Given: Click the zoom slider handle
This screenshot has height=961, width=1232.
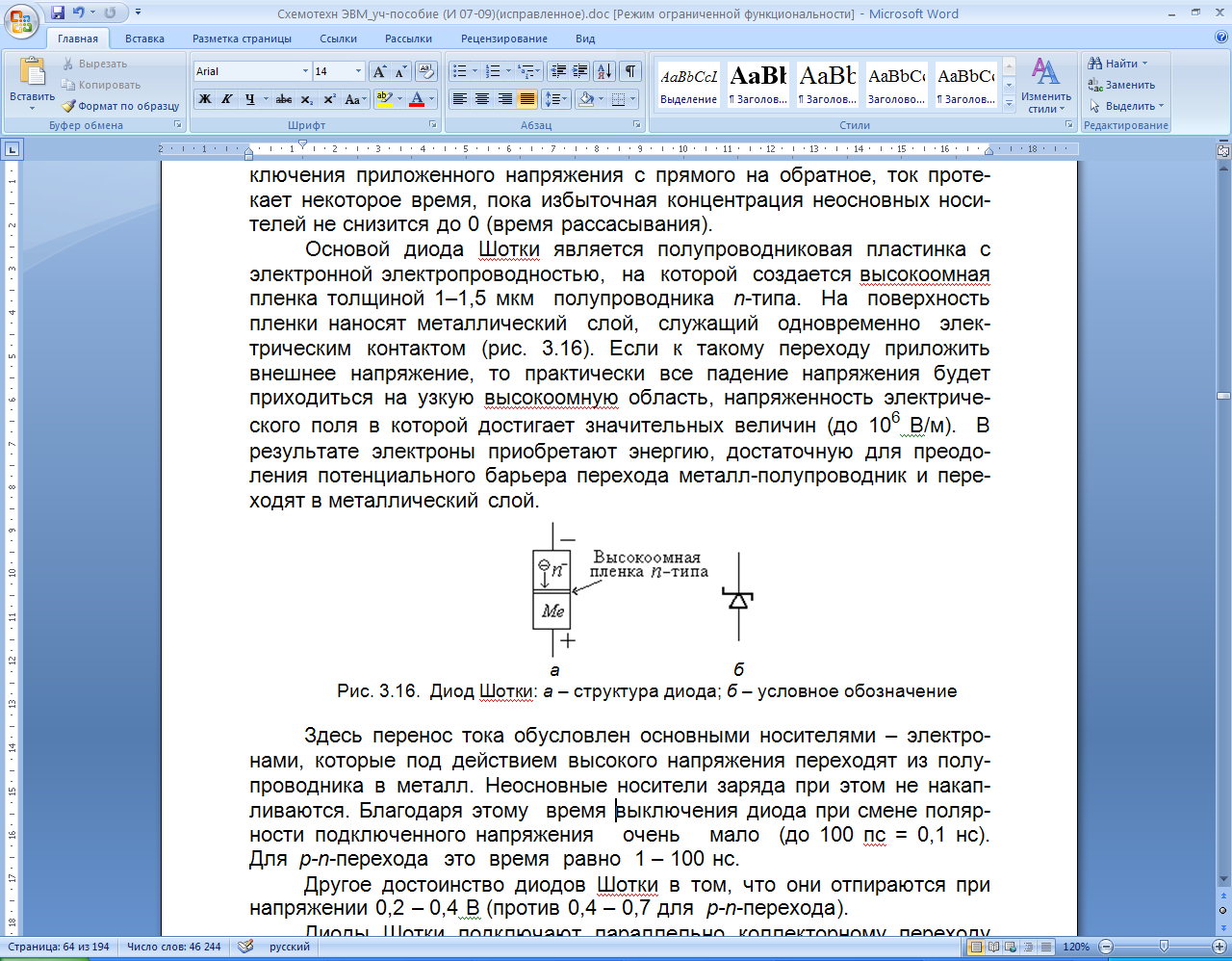Looking at the screenshot, I should point(1164,948).
